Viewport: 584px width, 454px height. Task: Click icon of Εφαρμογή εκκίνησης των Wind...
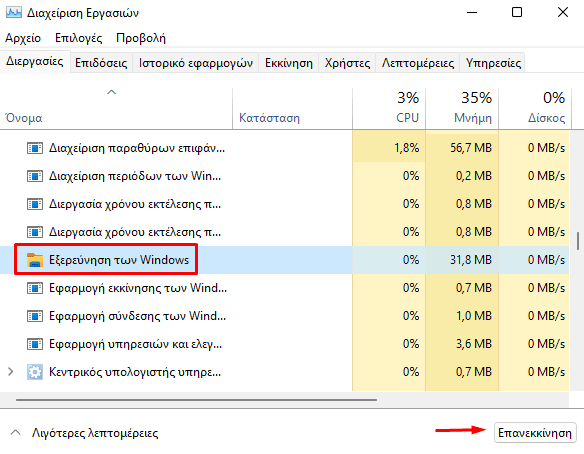[35, 288]
